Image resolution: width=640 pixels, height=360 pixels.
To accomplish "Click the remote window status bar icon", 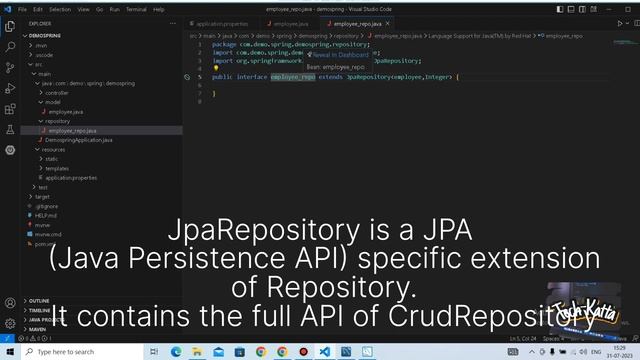I will pyautogui.click(x=7, y=338).
